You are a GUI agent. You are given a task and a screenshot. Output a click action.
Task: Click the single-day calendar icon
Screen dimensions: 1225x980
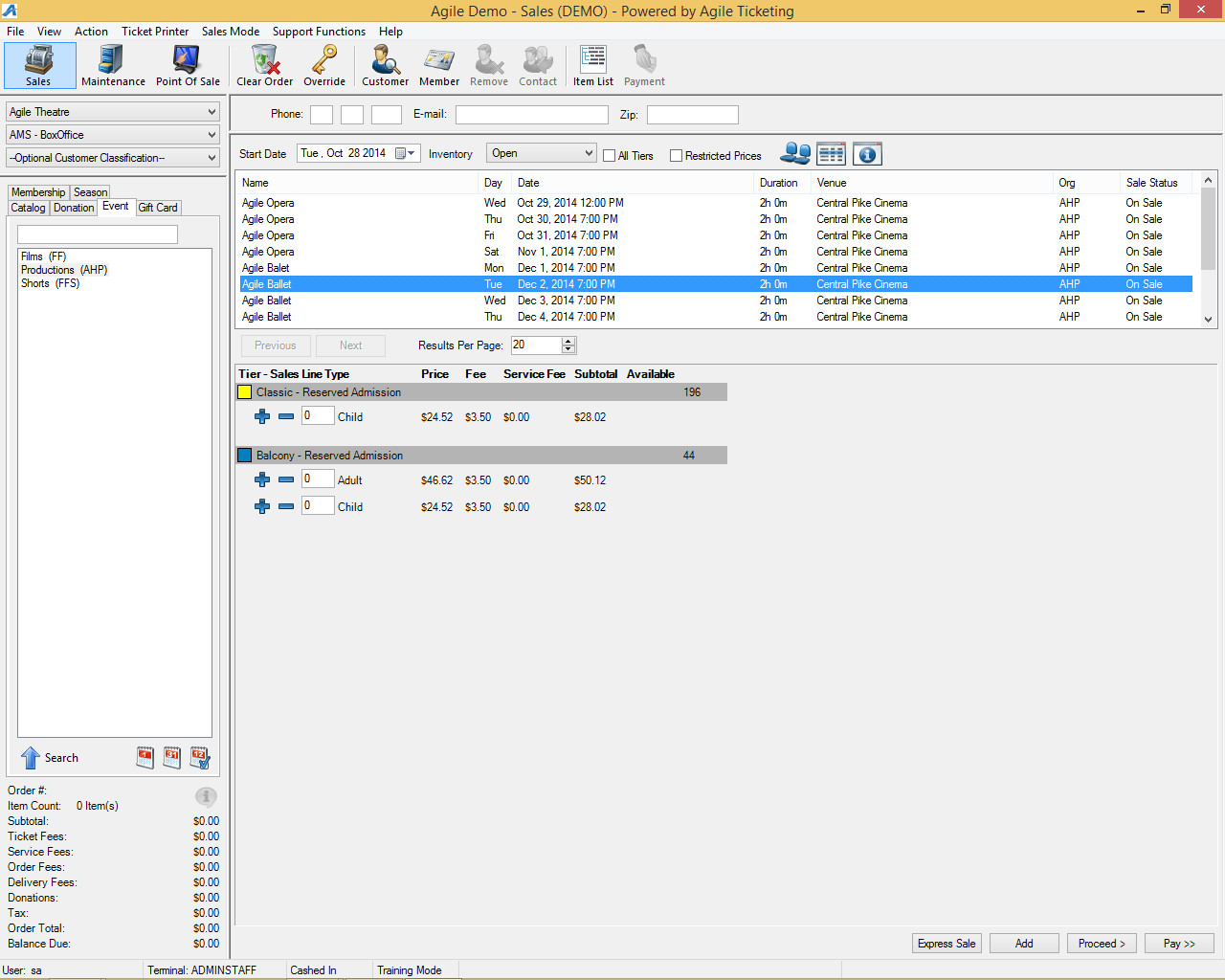tap(145, 758)
